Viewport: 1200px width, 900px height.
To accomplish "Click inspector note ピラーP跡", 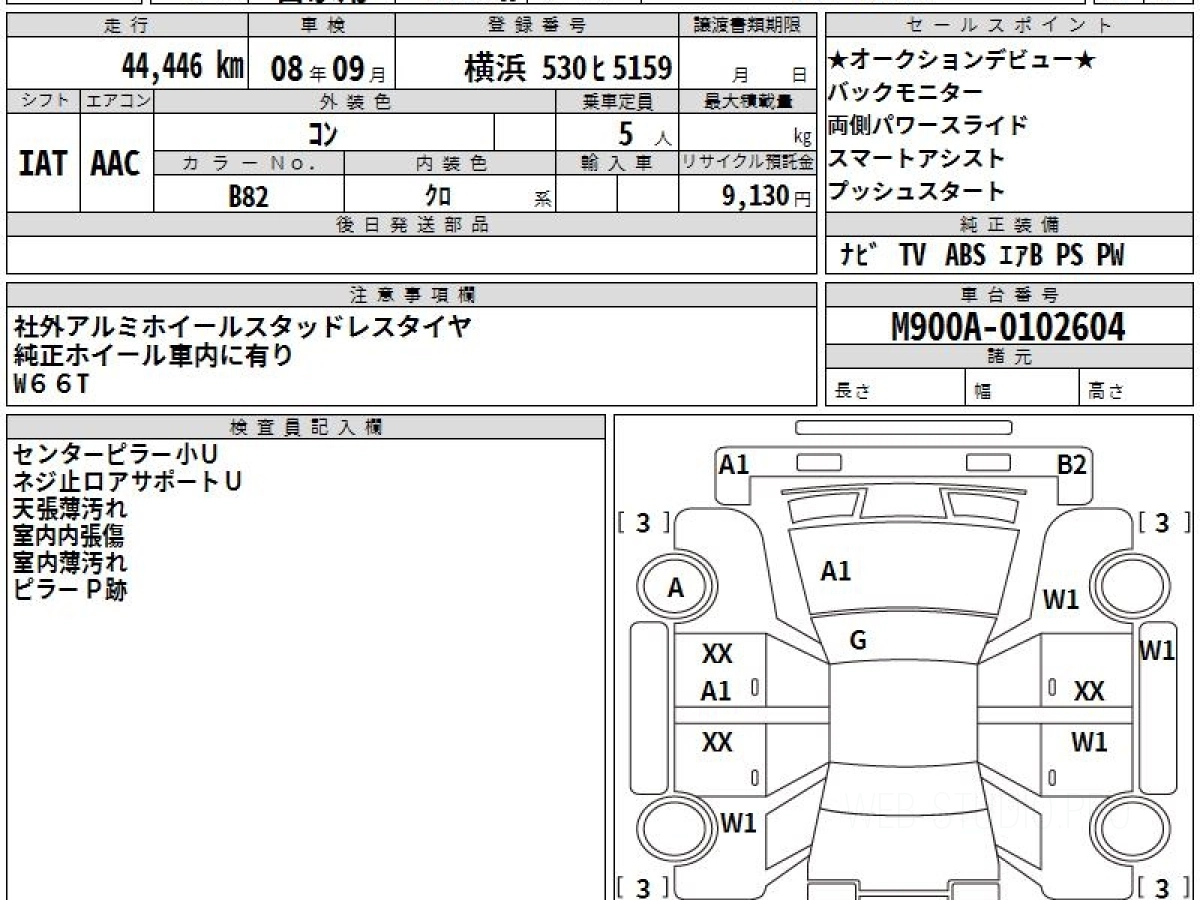I will pos(70,590).
